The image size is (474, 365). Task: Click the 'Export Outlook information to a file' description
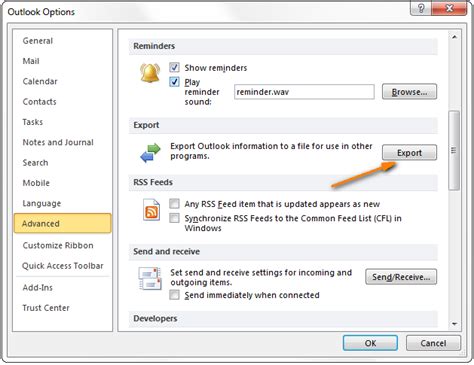271,151
